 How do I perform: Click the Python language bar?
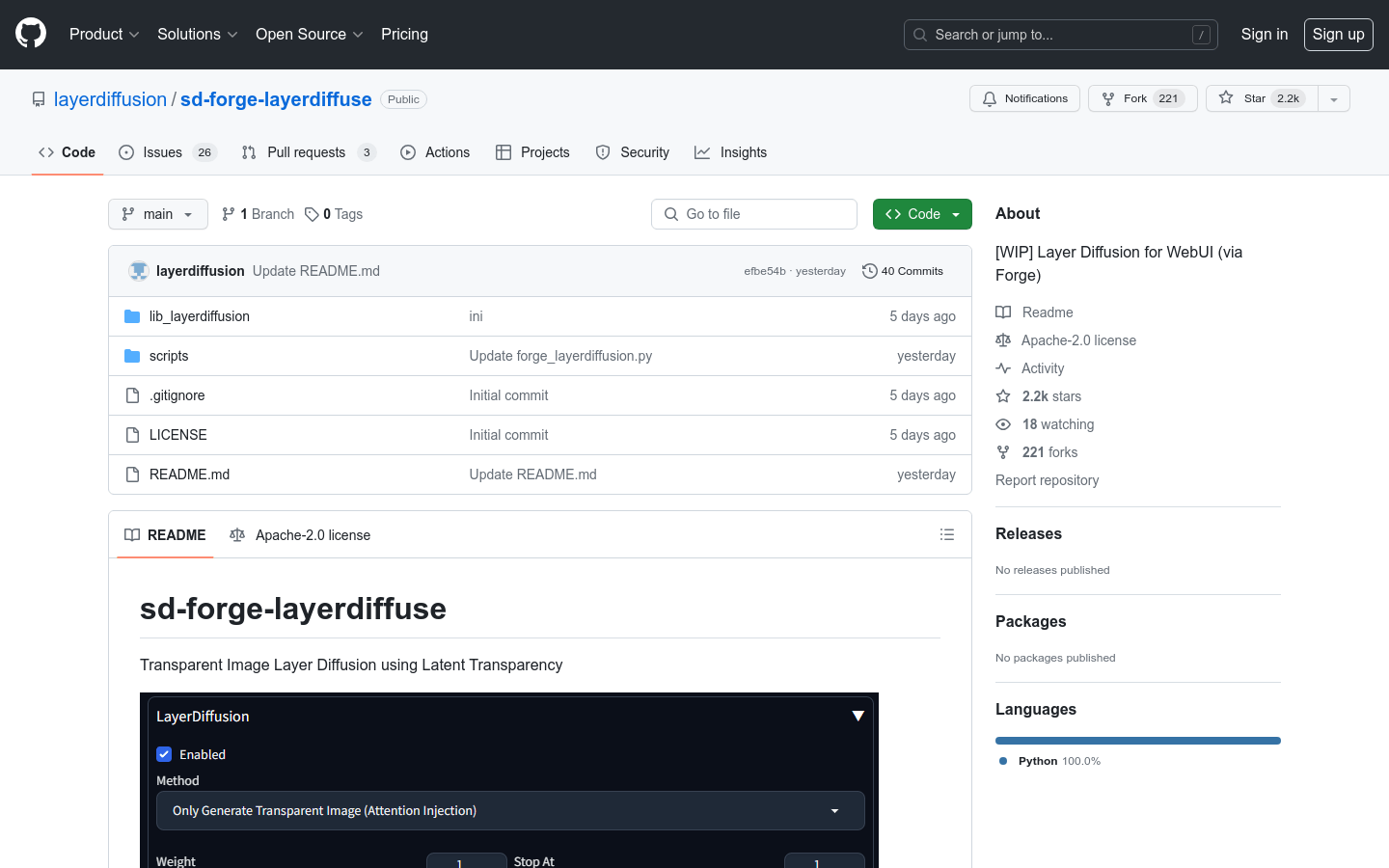click(1137, 741)
